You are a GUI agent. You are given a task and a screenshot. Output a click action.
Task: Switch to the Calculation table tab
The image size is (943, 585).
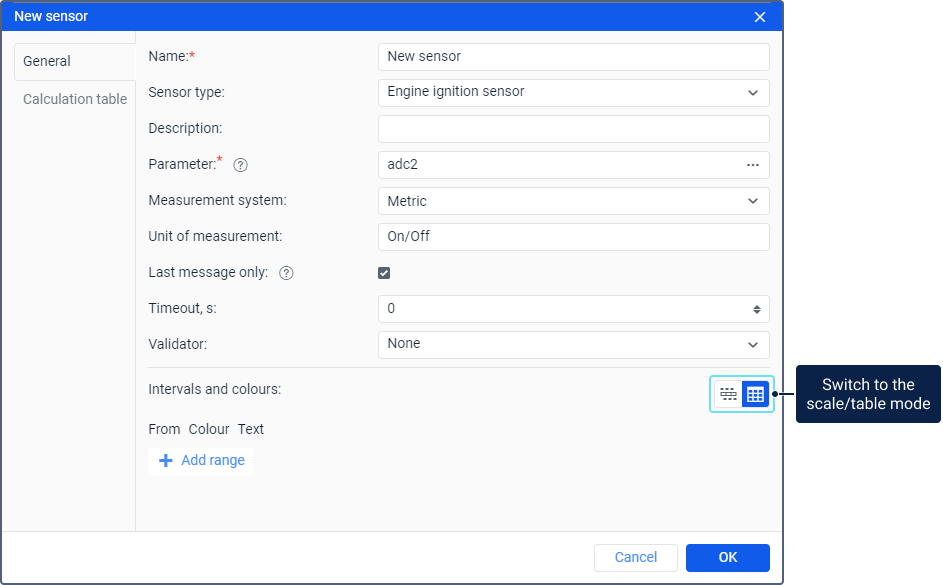click(x=75, y=99)
